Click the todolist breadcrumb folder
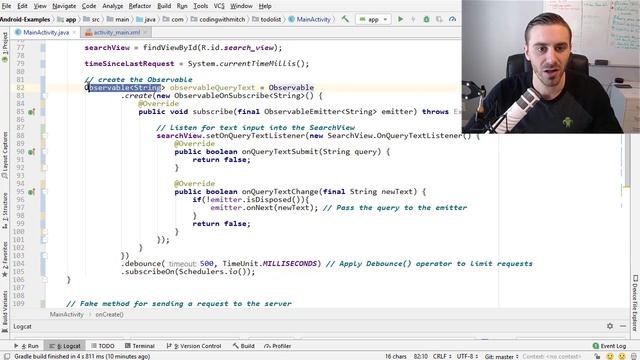The height and width of the screenshot is (360, 640). tap(267, 19)
